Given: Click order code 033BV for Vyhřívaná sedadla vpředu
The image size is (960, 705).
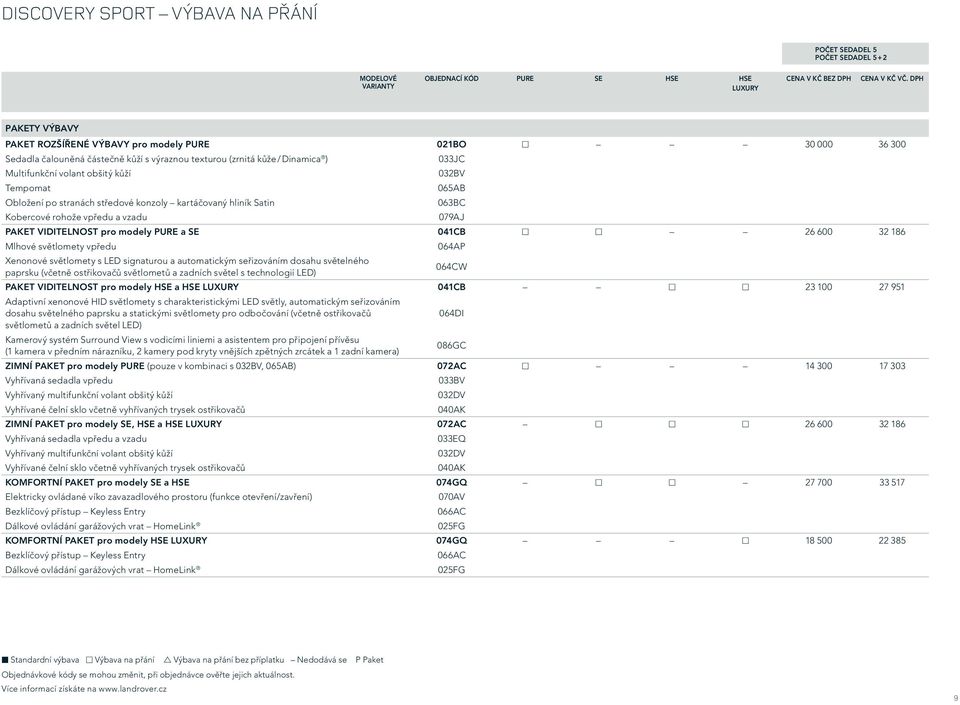Looking at the screenshot, I should [x=451, y=381].
